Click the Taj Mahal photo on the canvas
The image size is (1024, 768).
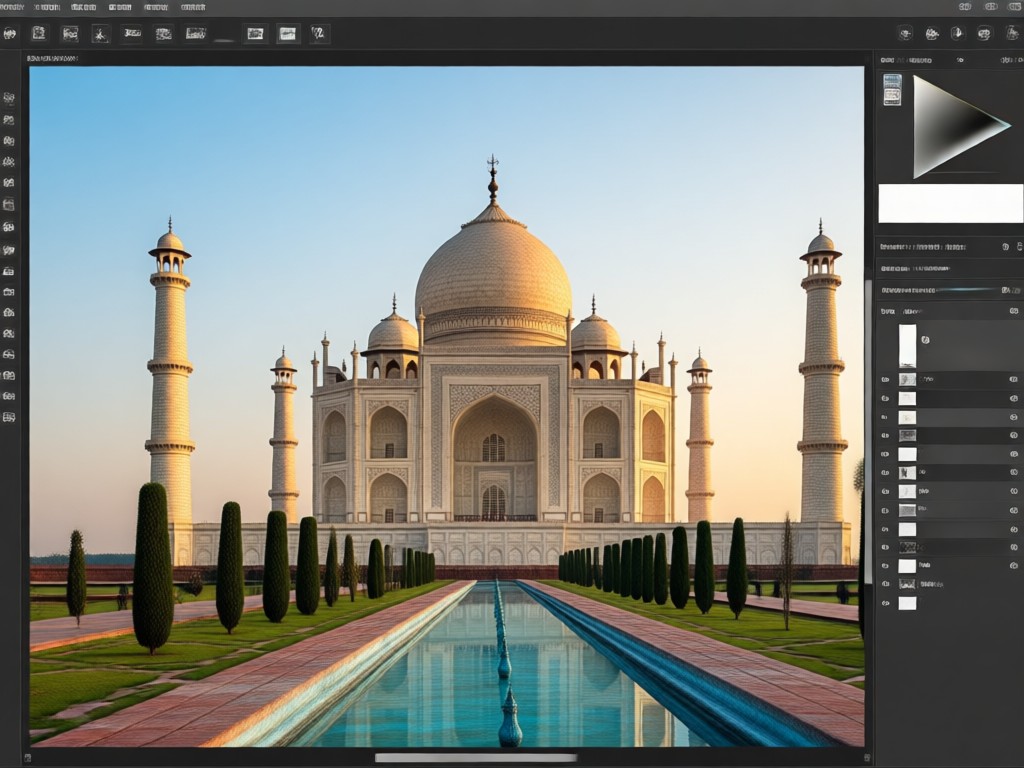447,406
